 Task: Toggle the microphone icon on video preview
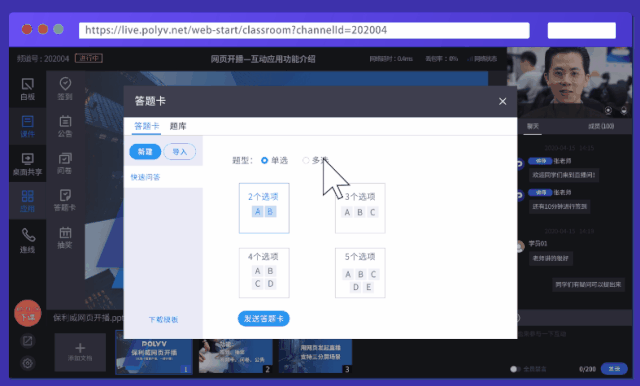[624, 111]
